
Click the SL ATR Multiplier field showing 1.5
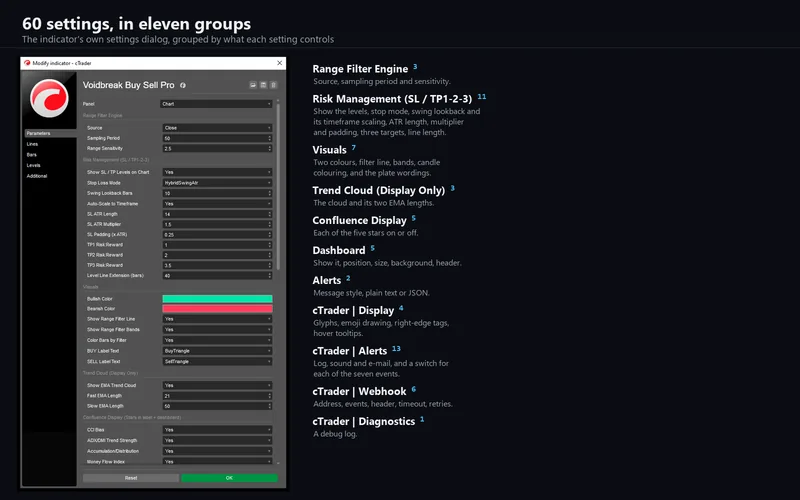click(217, 224)
